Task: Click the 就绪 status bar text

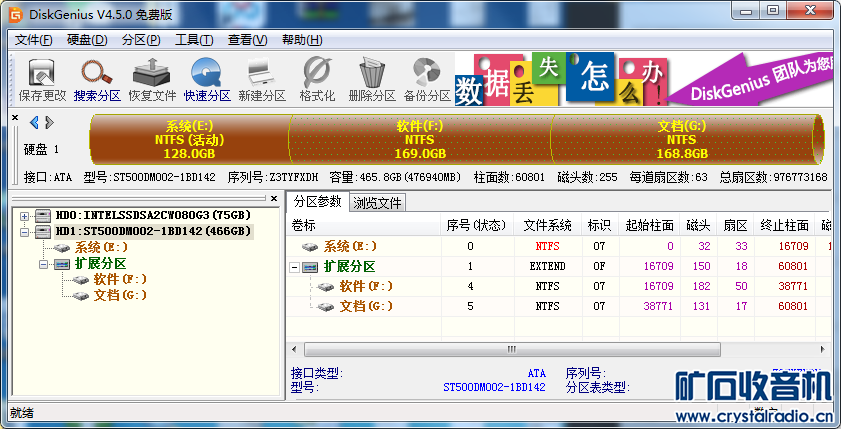Action: click(22, 413)
